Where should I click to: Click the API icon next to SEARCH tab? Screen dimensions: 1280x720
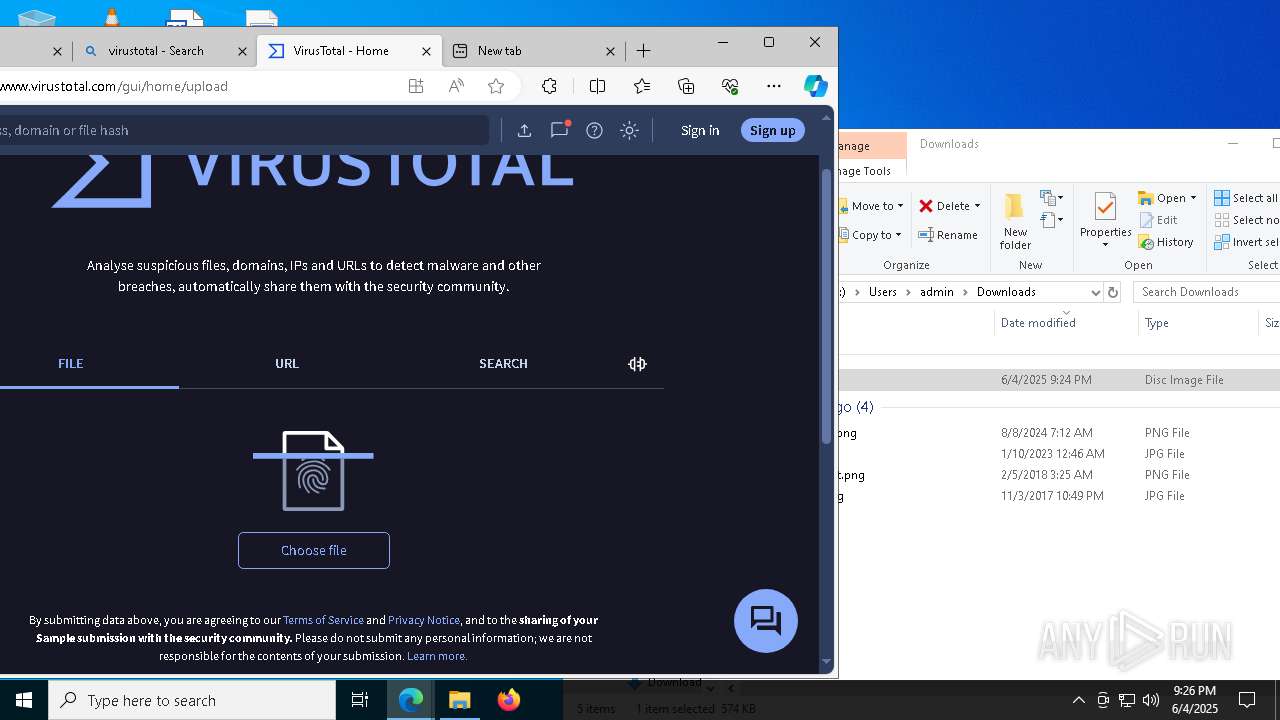pos(638,364)
